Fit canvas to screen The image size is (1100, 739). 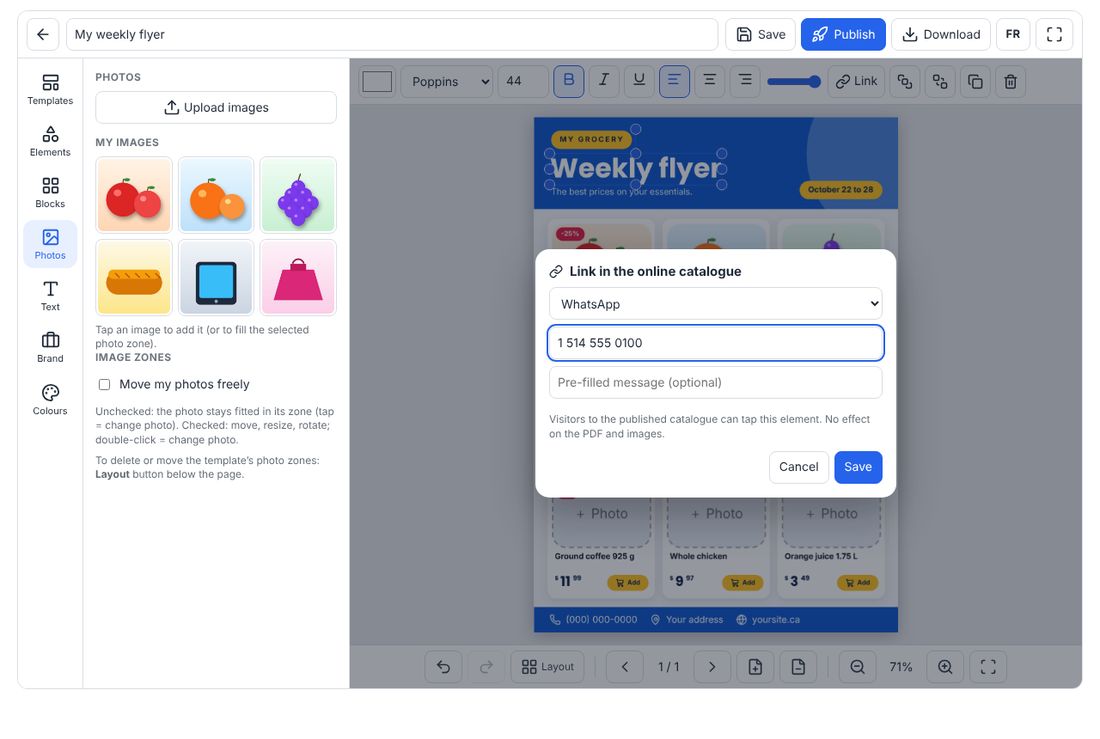tap(988, 667)
